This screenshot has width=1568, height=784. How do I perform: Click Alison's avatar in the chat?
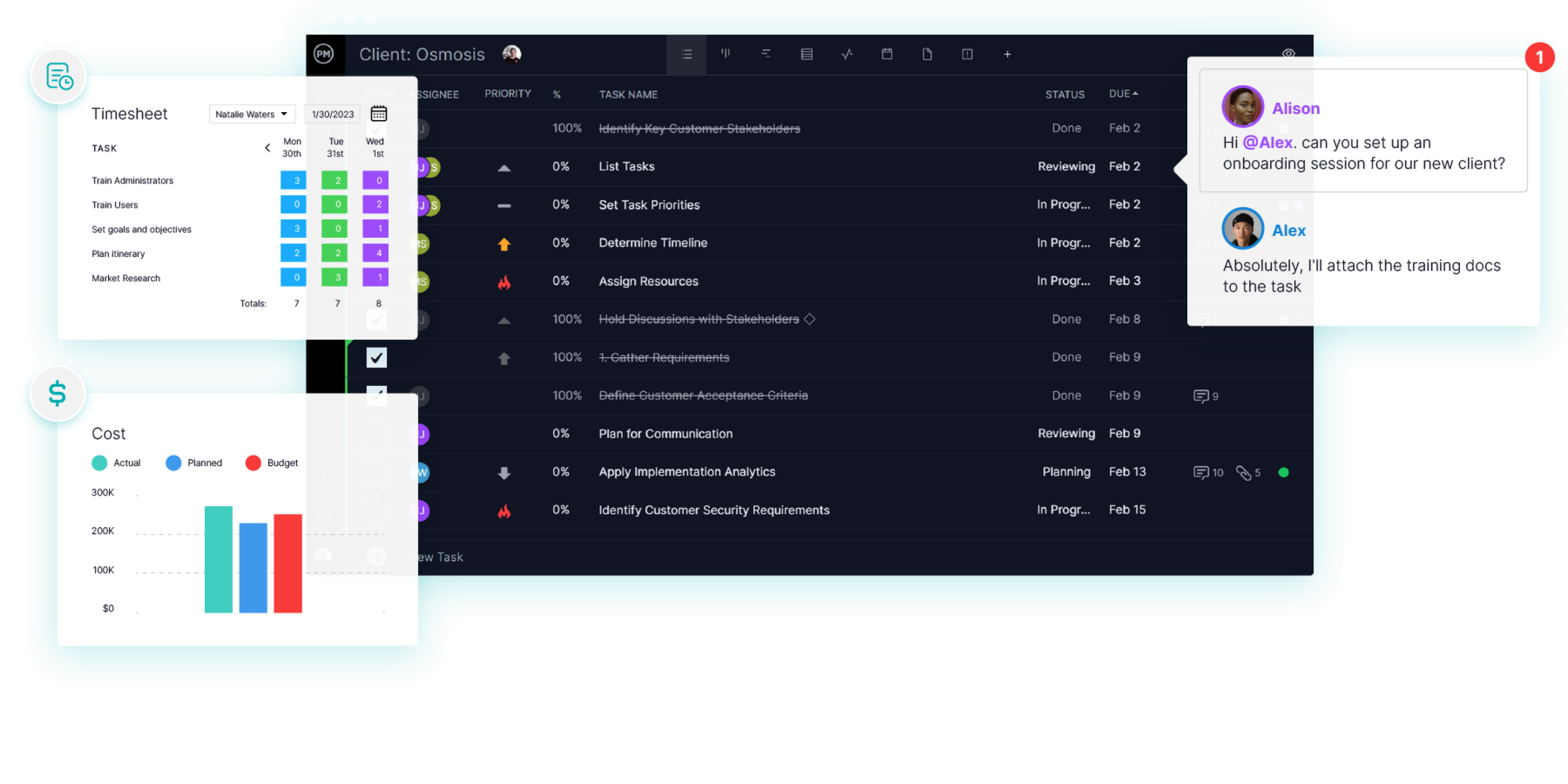[x=1242, y=106]
